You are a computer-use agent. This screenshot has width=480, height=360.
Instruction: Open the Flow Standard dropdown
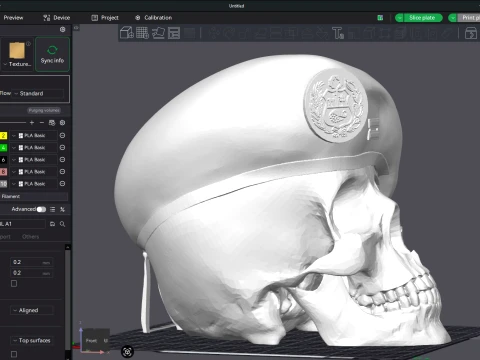(x=37, y=94)
